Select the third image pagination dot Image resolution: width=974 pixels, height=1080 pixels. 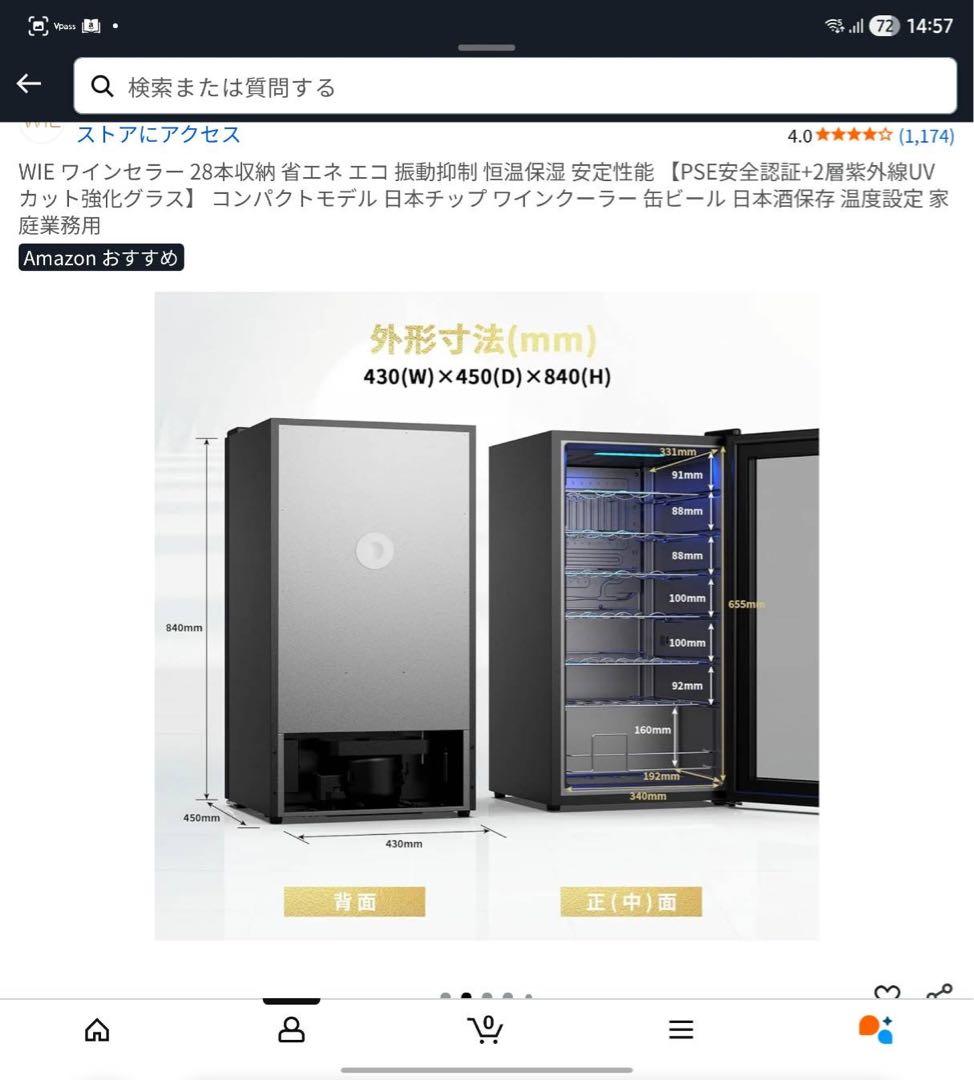click(x=487, y=996)
